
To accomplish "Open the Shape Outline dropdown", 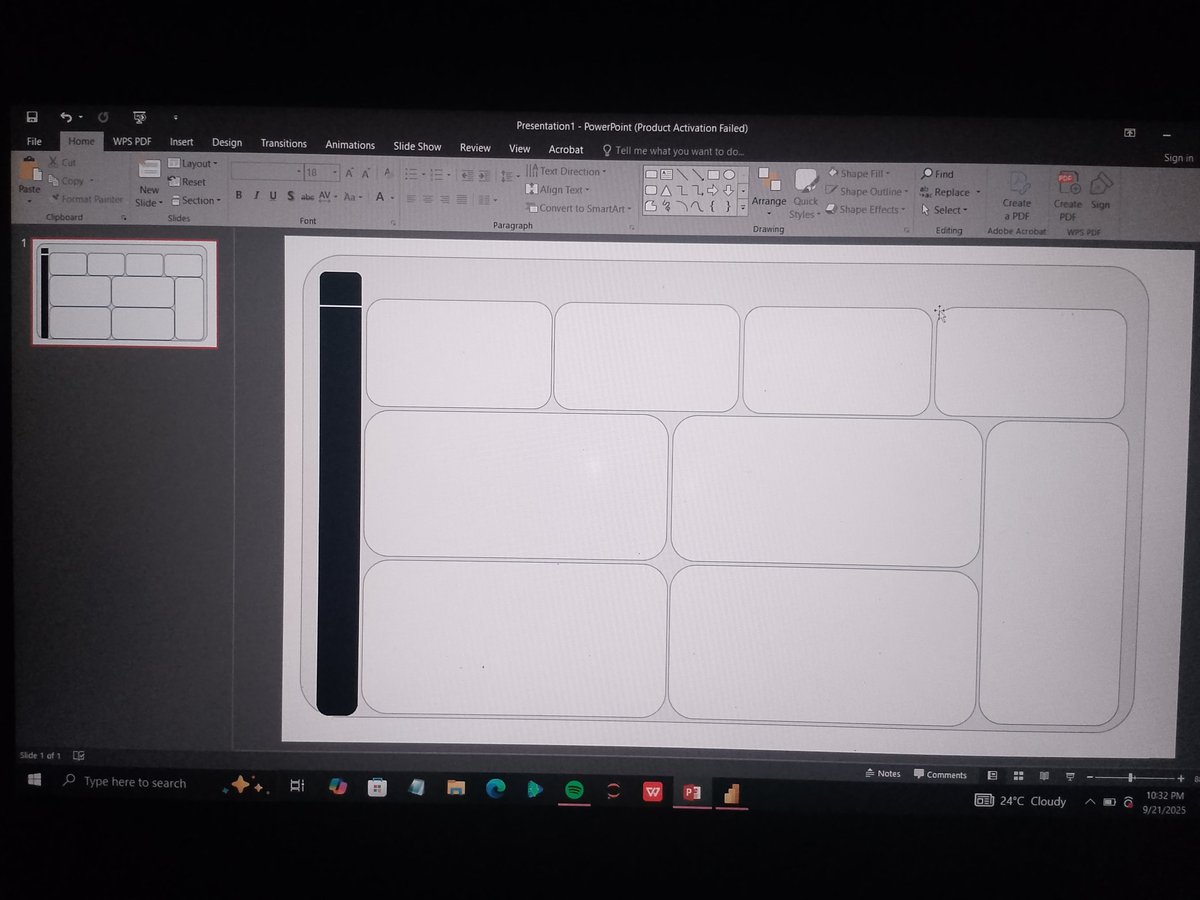I will tap(866, 191).
